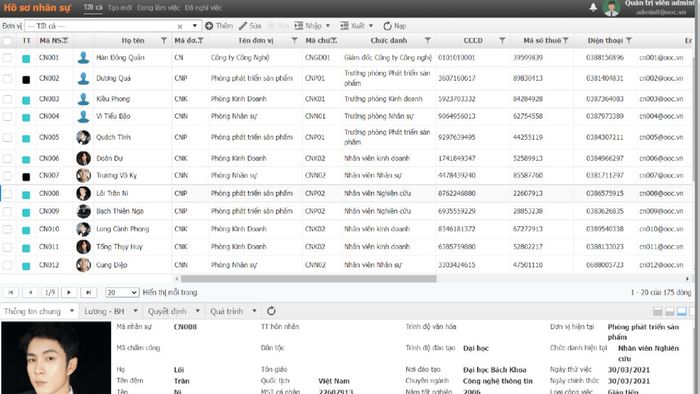Filter the Họ tên column

pos(164,41)
